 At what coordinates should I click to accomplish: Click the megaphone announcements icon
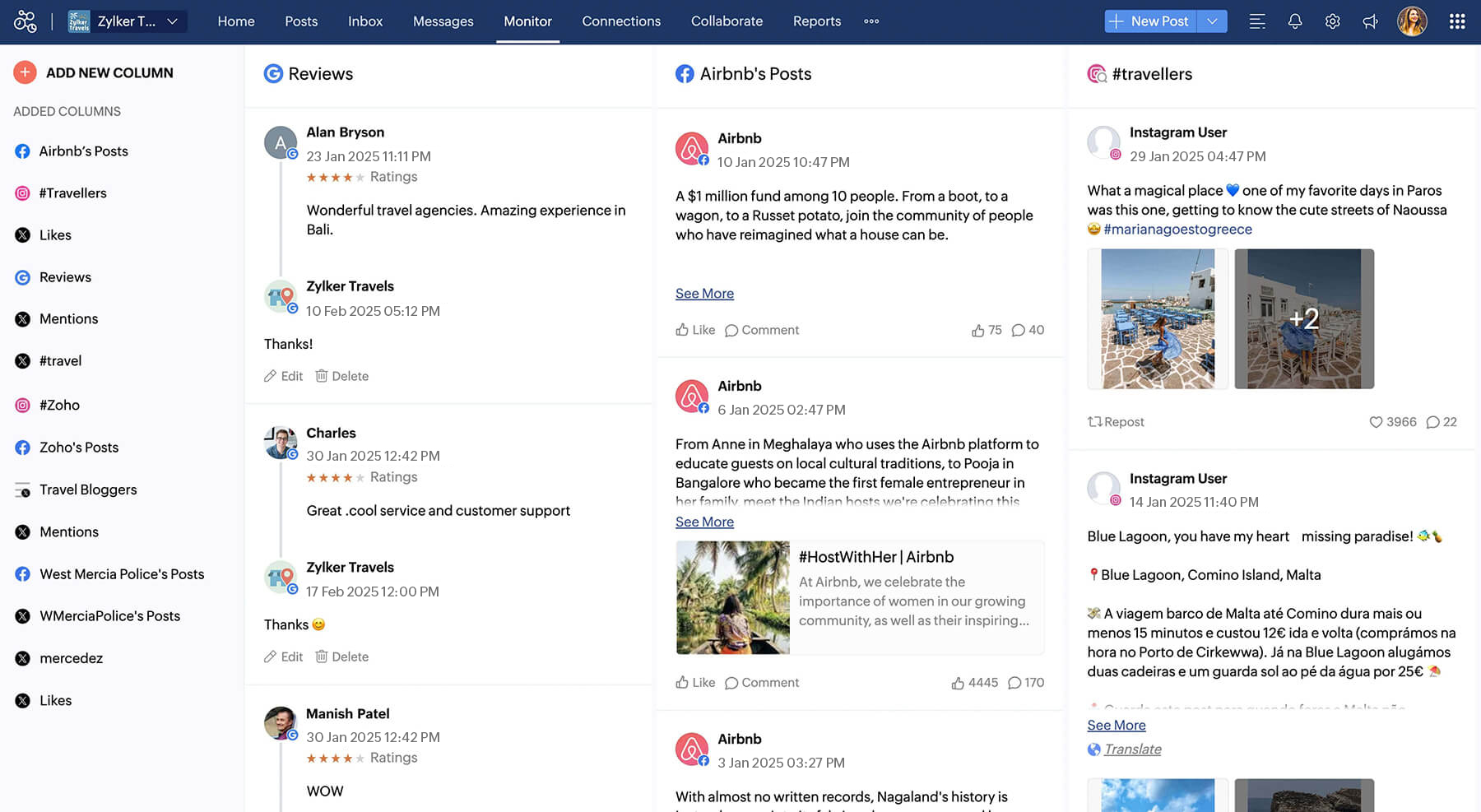(x=1370, y=21)
